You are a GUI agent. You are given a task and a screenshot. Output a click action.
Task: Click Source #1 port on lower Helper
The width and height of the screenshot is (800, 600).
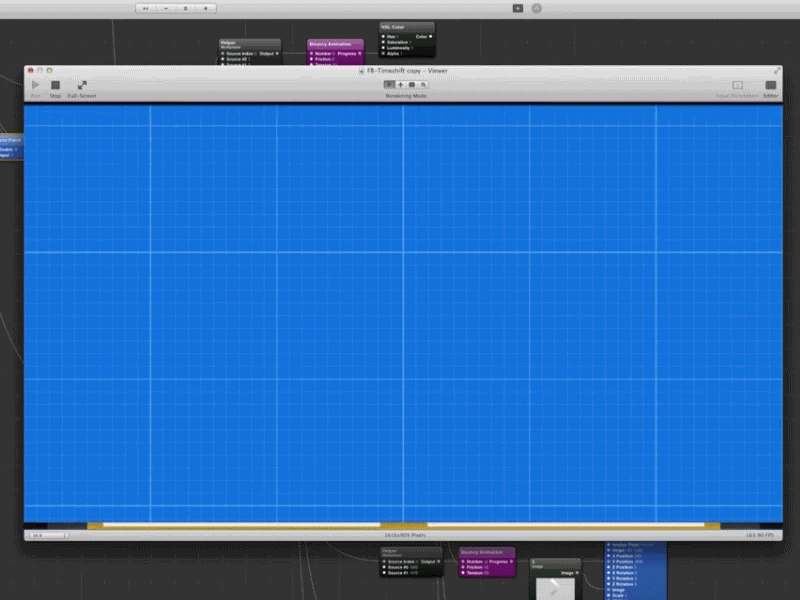tap(384, 573)
